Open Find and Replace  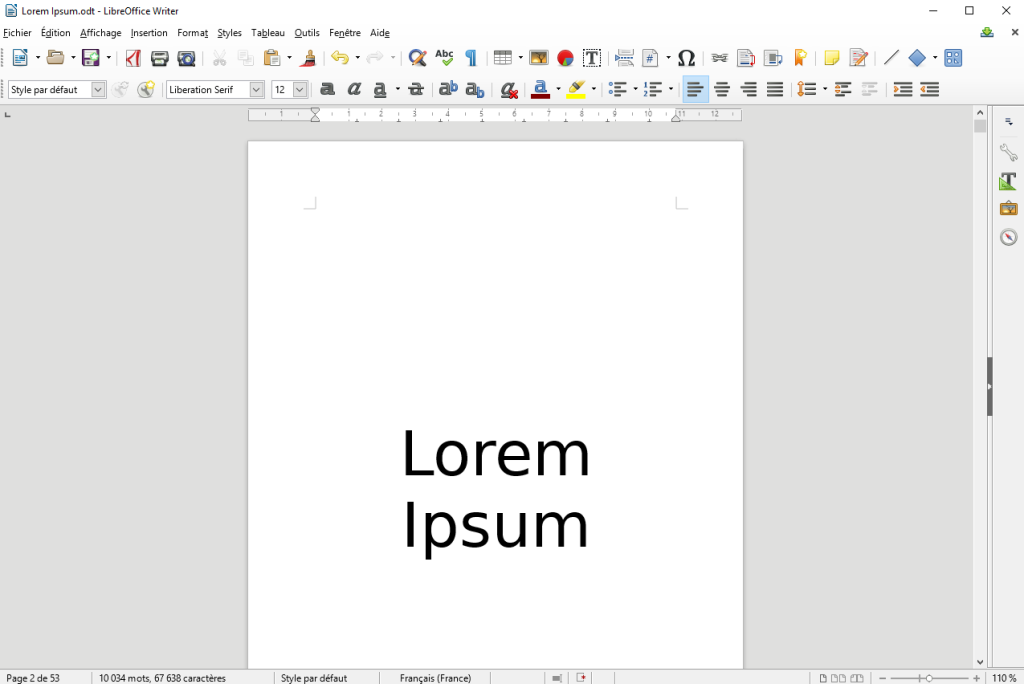[417, 58]
